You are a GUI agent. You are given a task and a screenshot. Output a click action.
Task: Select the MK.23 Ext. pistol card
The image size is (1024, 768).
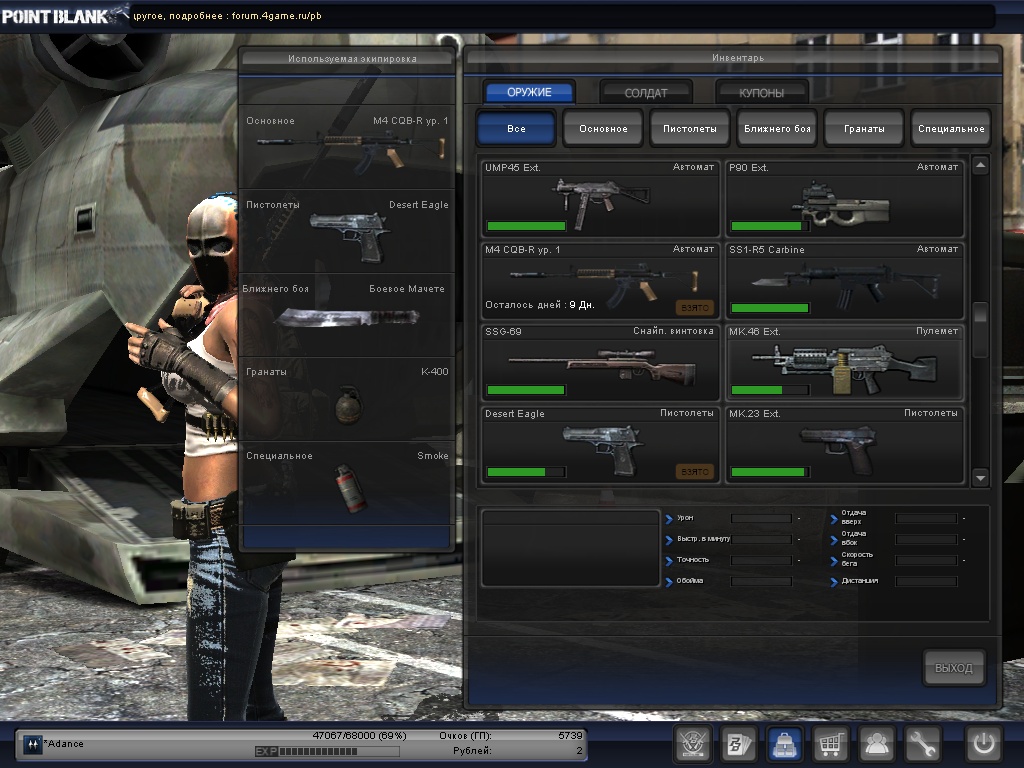click(844, 445)
